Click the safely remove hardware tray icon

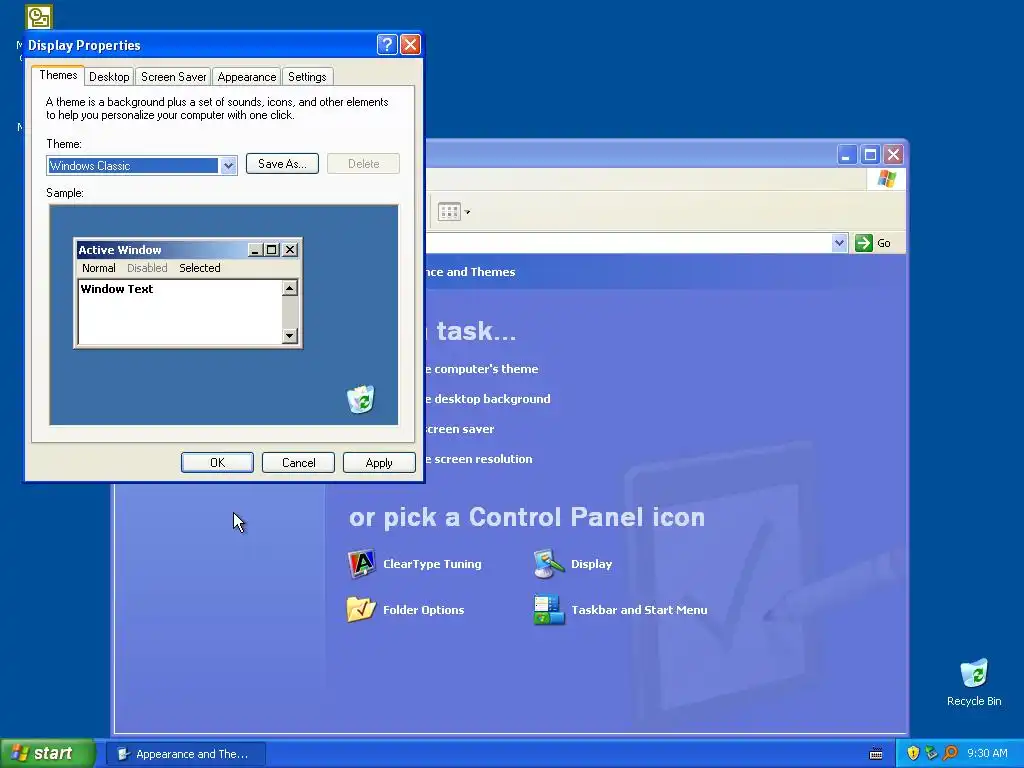(x=932, y=753)
